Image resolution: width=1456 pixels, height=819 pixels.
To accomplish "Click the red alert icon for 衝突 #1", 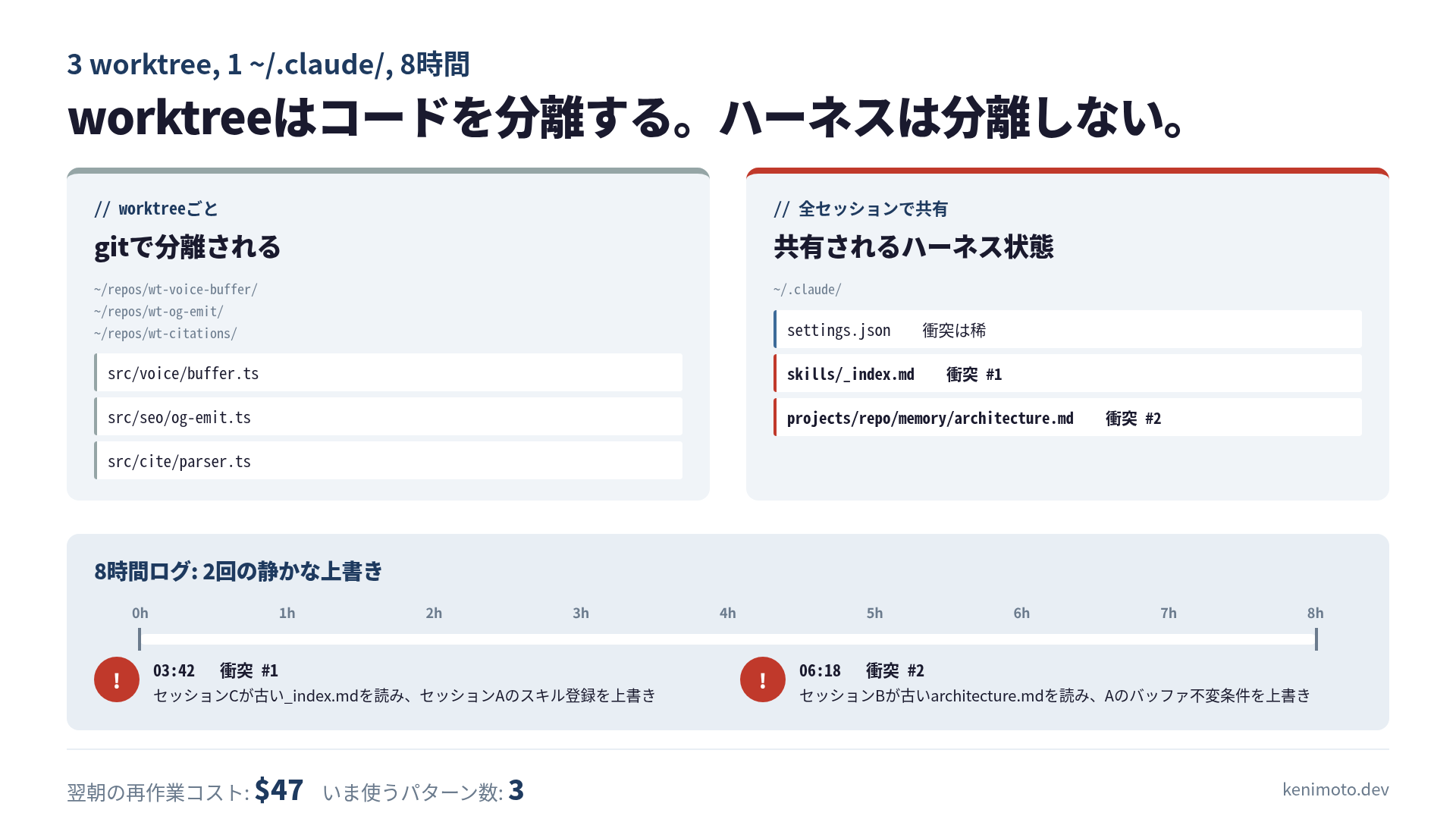I will [117, 679].
